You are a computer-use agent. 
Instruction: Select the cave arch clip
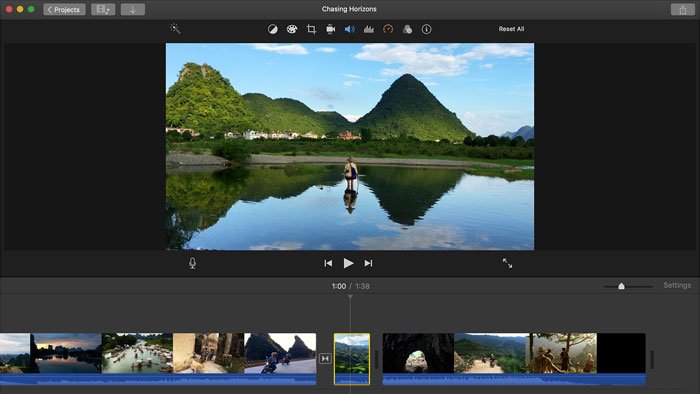tap(418, 353)
